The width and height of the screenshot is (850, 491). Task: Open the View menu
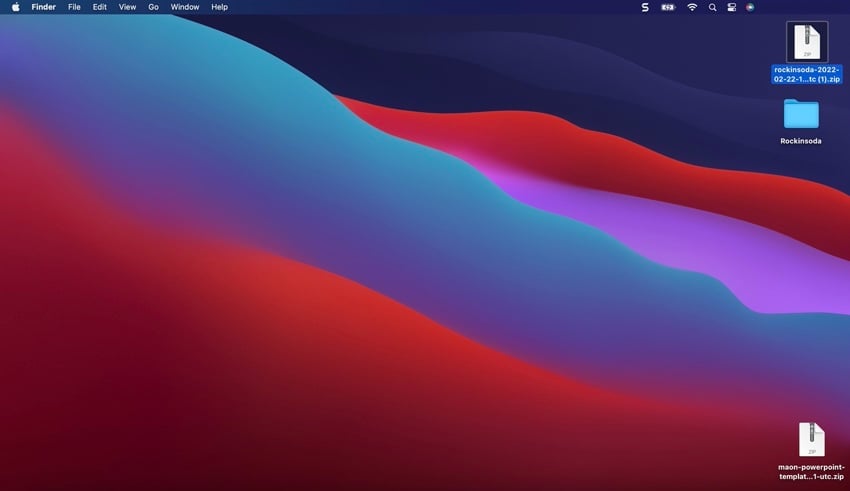127,7
